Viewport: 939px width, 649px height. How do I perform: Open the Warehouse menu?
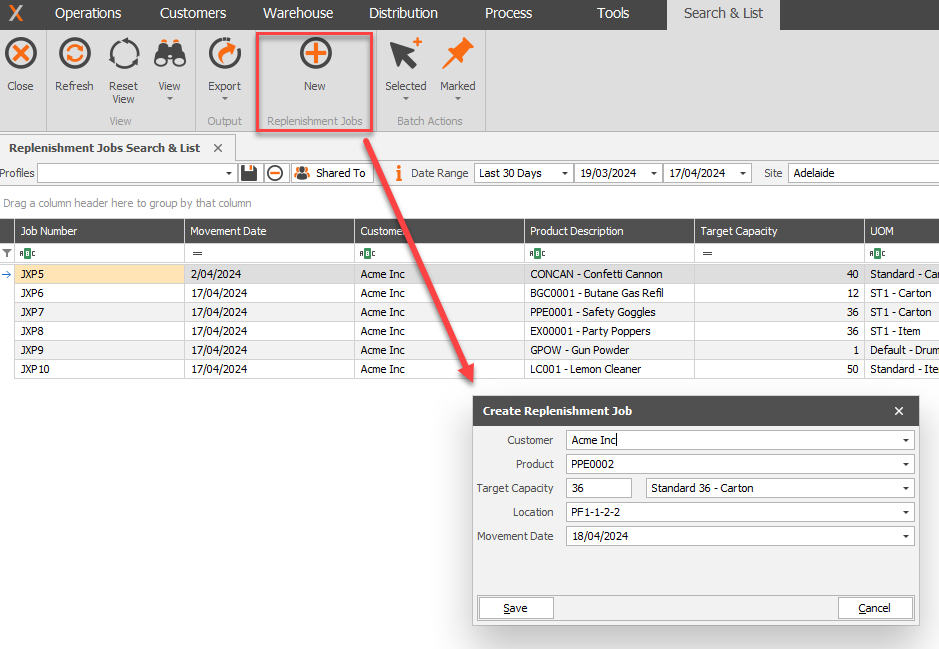point(298,13)
